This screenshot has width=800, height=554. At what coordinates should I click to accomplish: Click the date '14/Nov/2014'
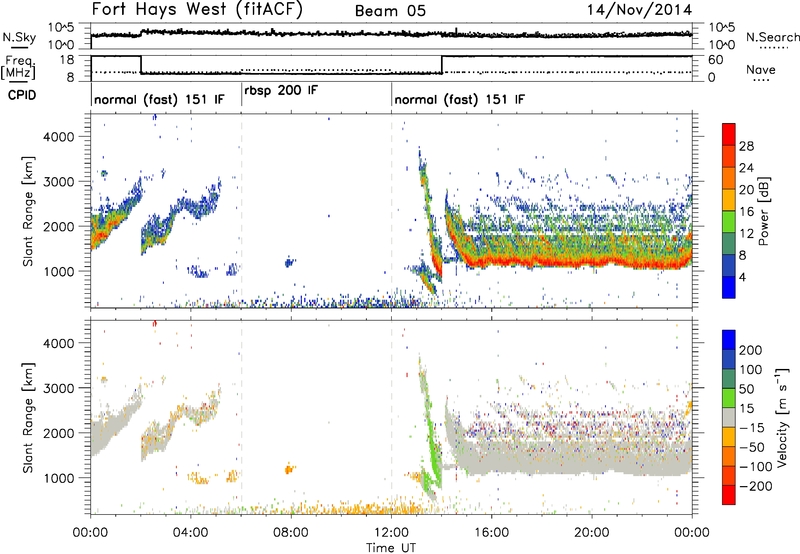(x=639, y=9)
